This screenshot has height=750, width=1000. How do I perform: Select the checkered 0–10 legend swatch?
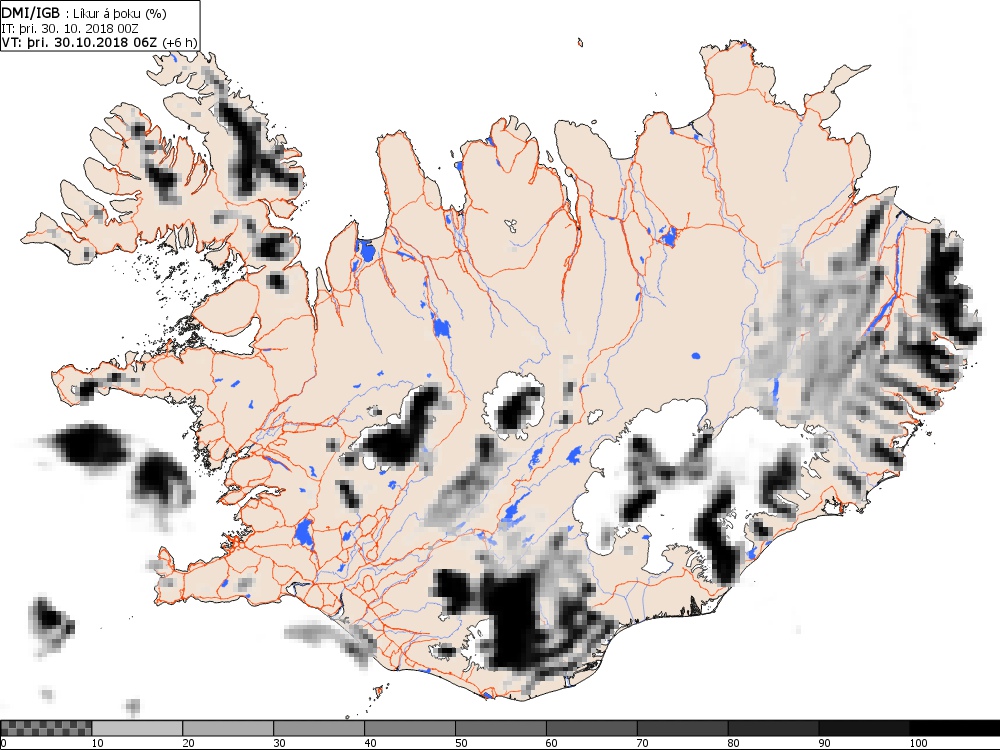[46, 728]
